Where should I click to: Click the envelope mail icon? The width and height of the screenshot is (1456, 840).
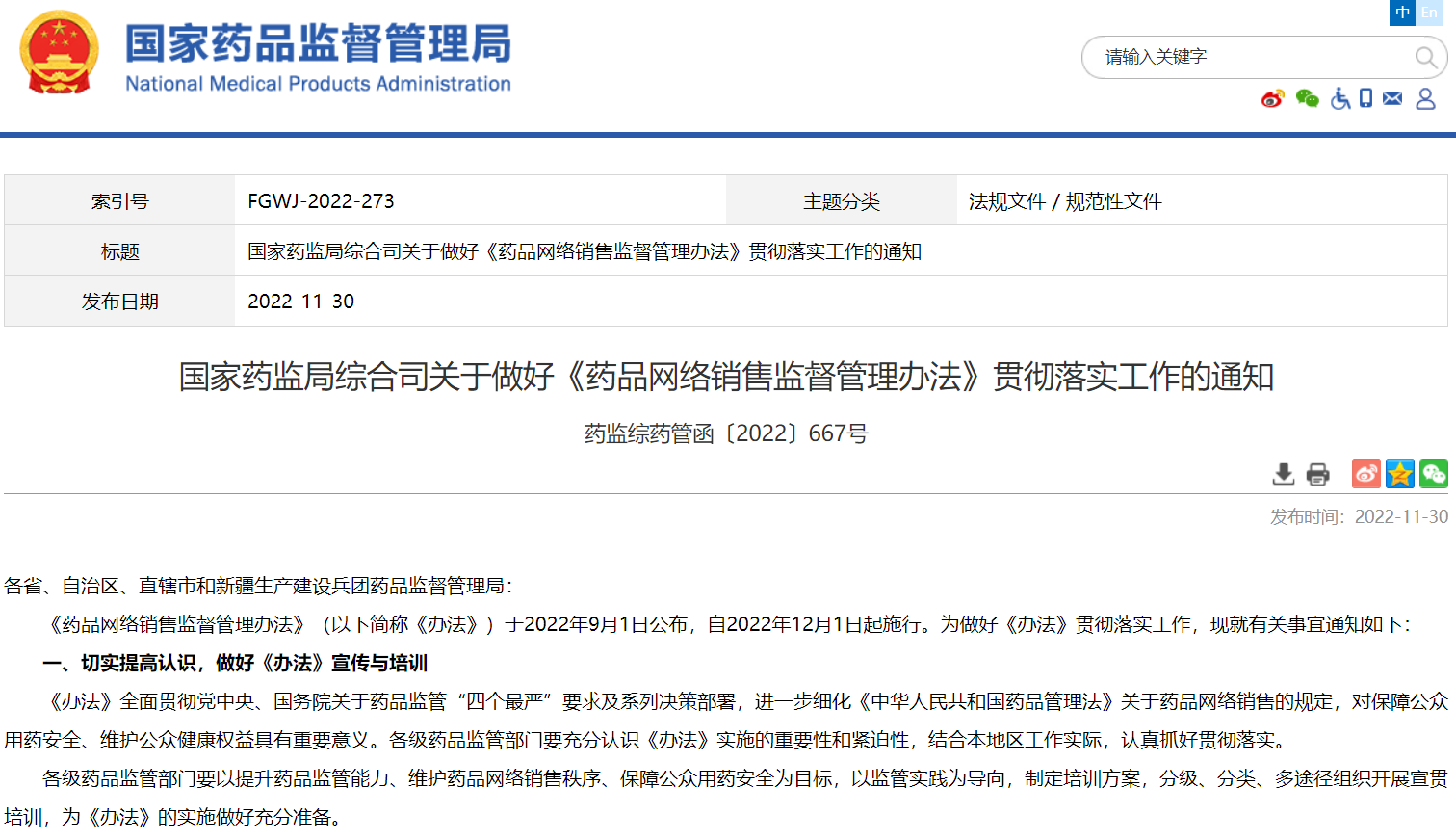pyautogui.click(x=1392, y=98)
